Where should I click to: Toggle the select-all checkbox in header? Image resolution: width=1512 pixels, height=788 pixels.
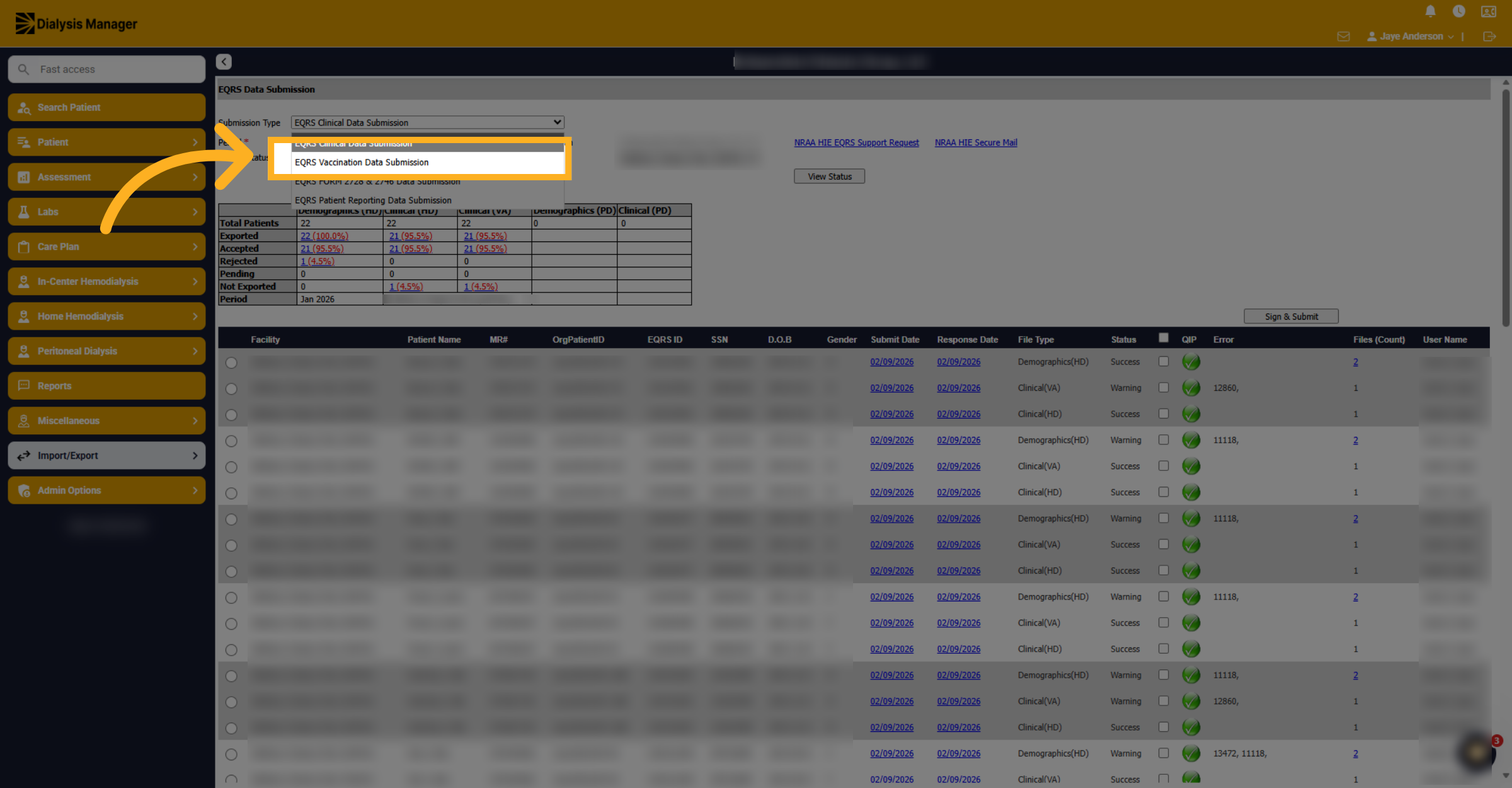tap(1164, 338)
